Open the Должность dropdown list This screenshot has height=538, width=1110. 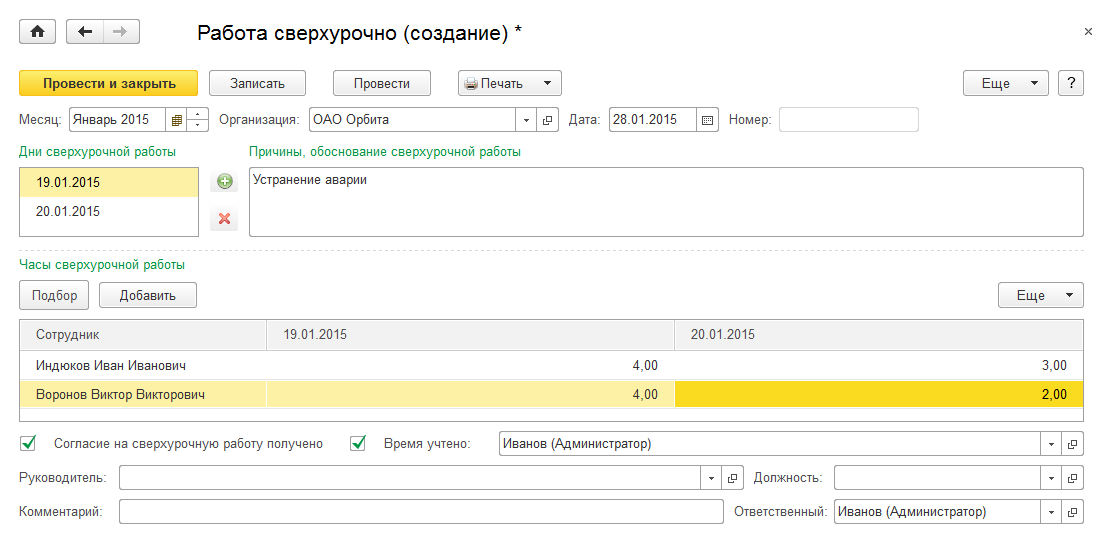tap(1051, 478)
